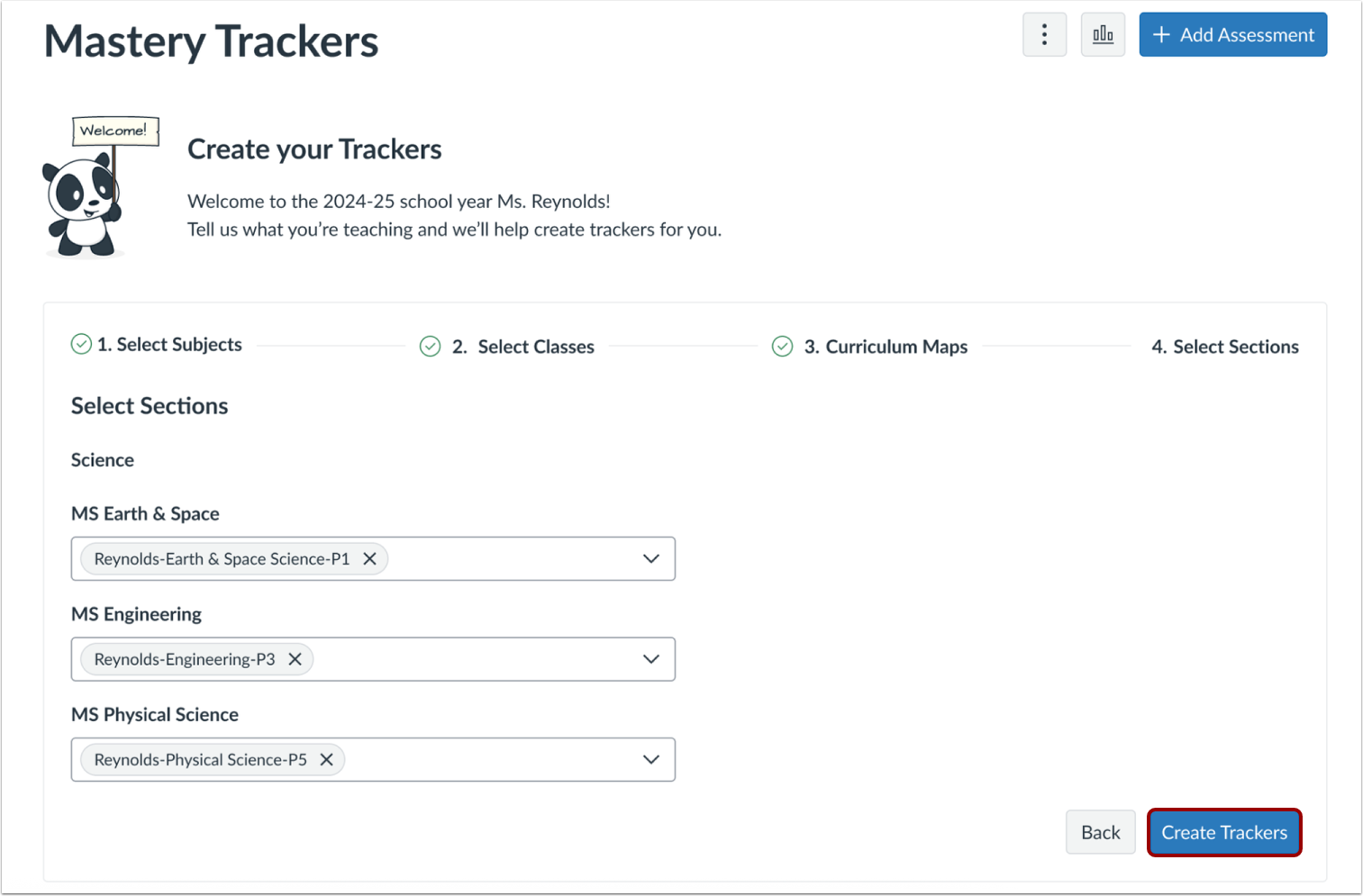Click inside the MS Engineering section field
Viewport: 1363px width, 896px height.
click(495, 658)
